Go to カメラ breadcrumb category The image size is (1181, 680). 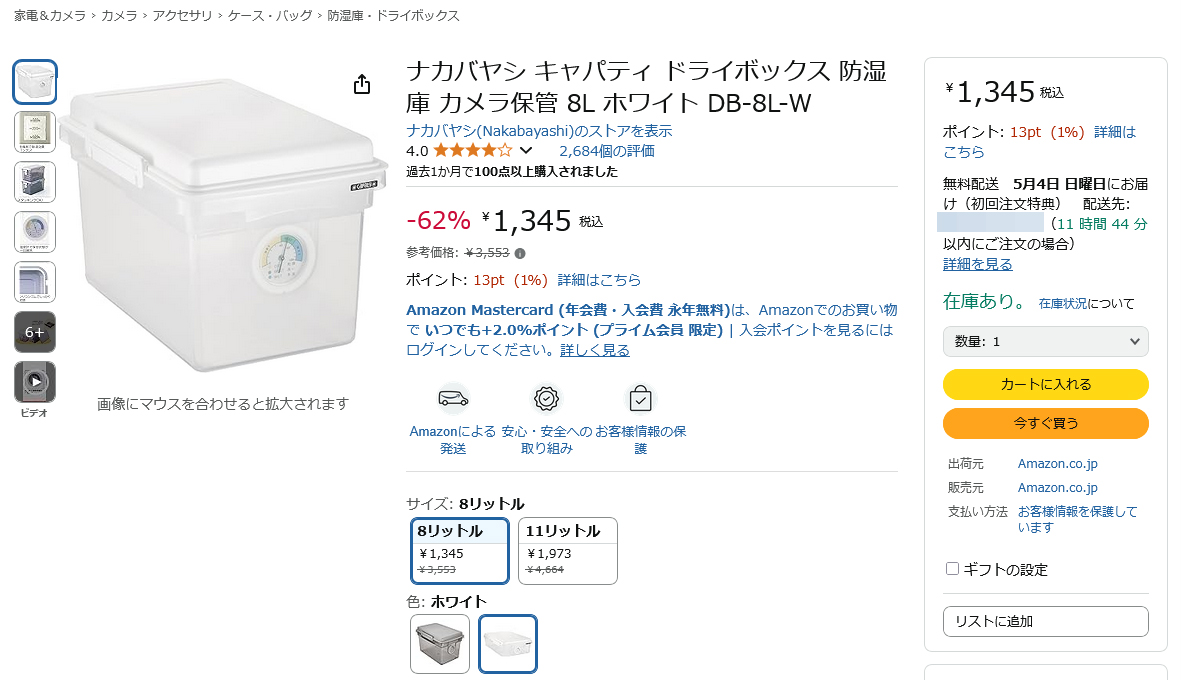pos(120,16)
